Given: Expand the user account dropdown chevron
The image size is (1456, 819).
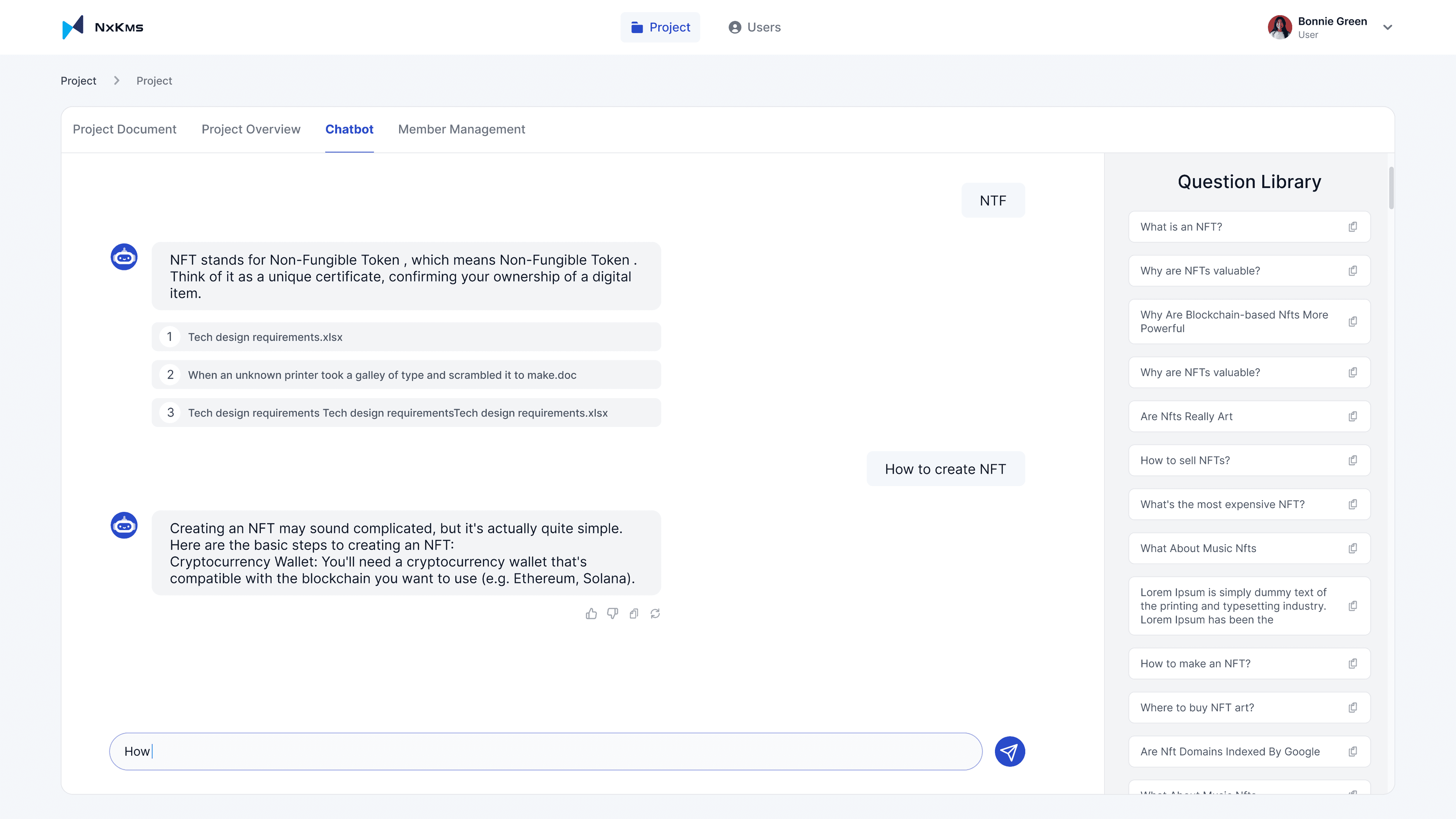Looking at the screenshot, I should coord(1388,27).
